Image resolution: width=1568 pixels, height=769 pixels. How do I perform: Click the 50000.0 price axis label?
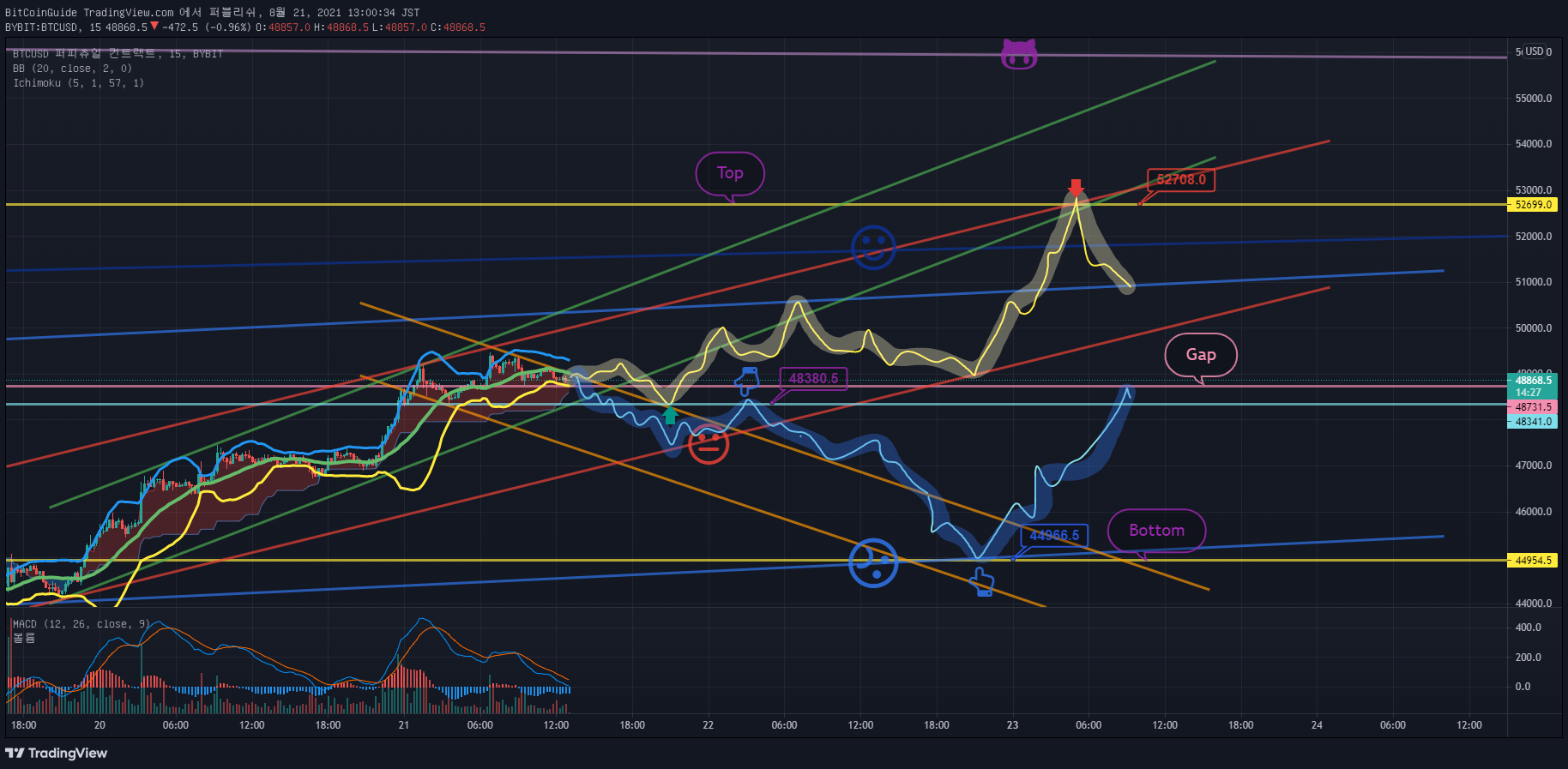pos(1534,328)
